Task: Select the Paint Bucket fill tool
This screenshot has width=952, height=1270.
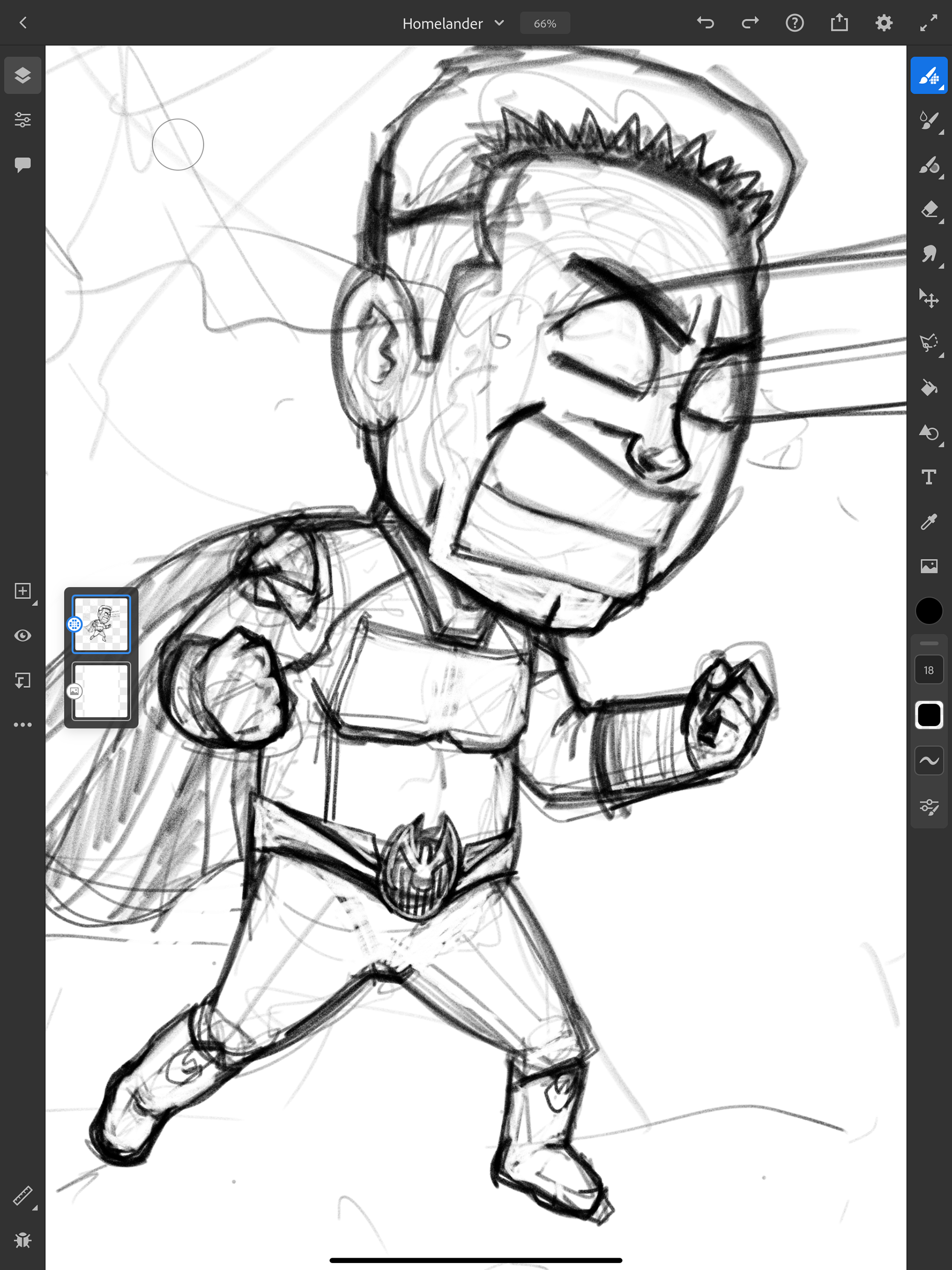Action: (x=929, y=388)
